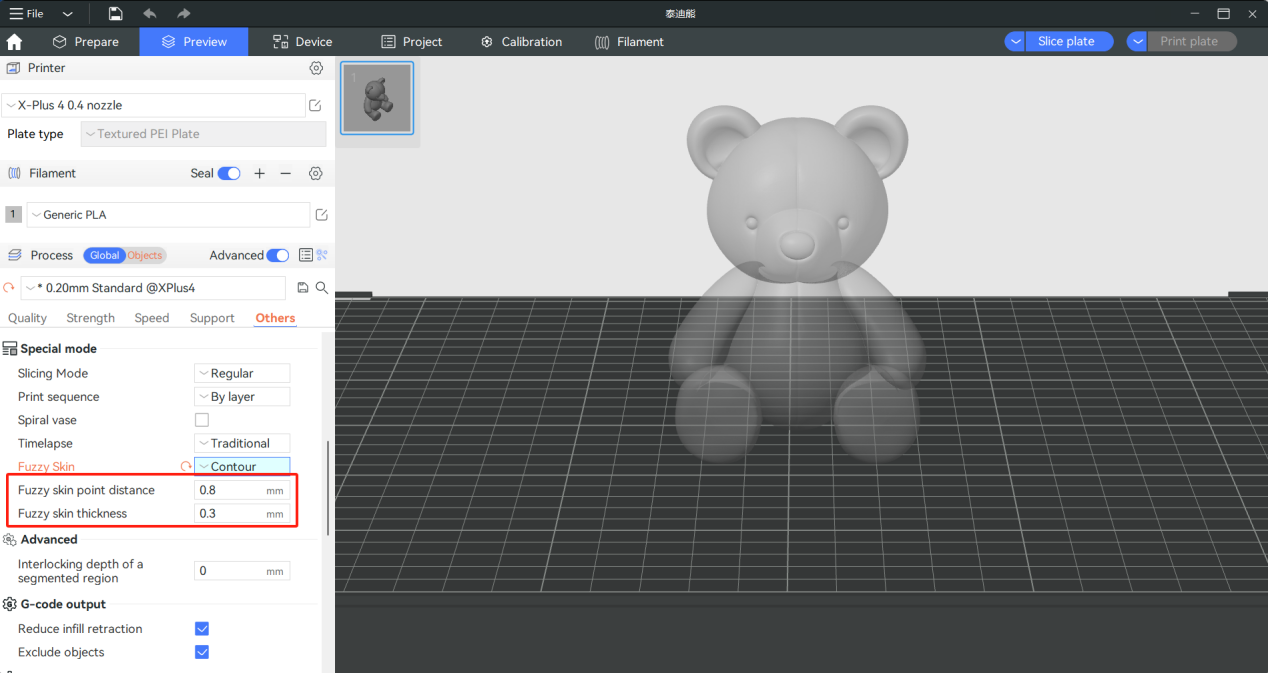
Task: Open the Print sequence By layer dropdown
Action: tap(242, 397)
